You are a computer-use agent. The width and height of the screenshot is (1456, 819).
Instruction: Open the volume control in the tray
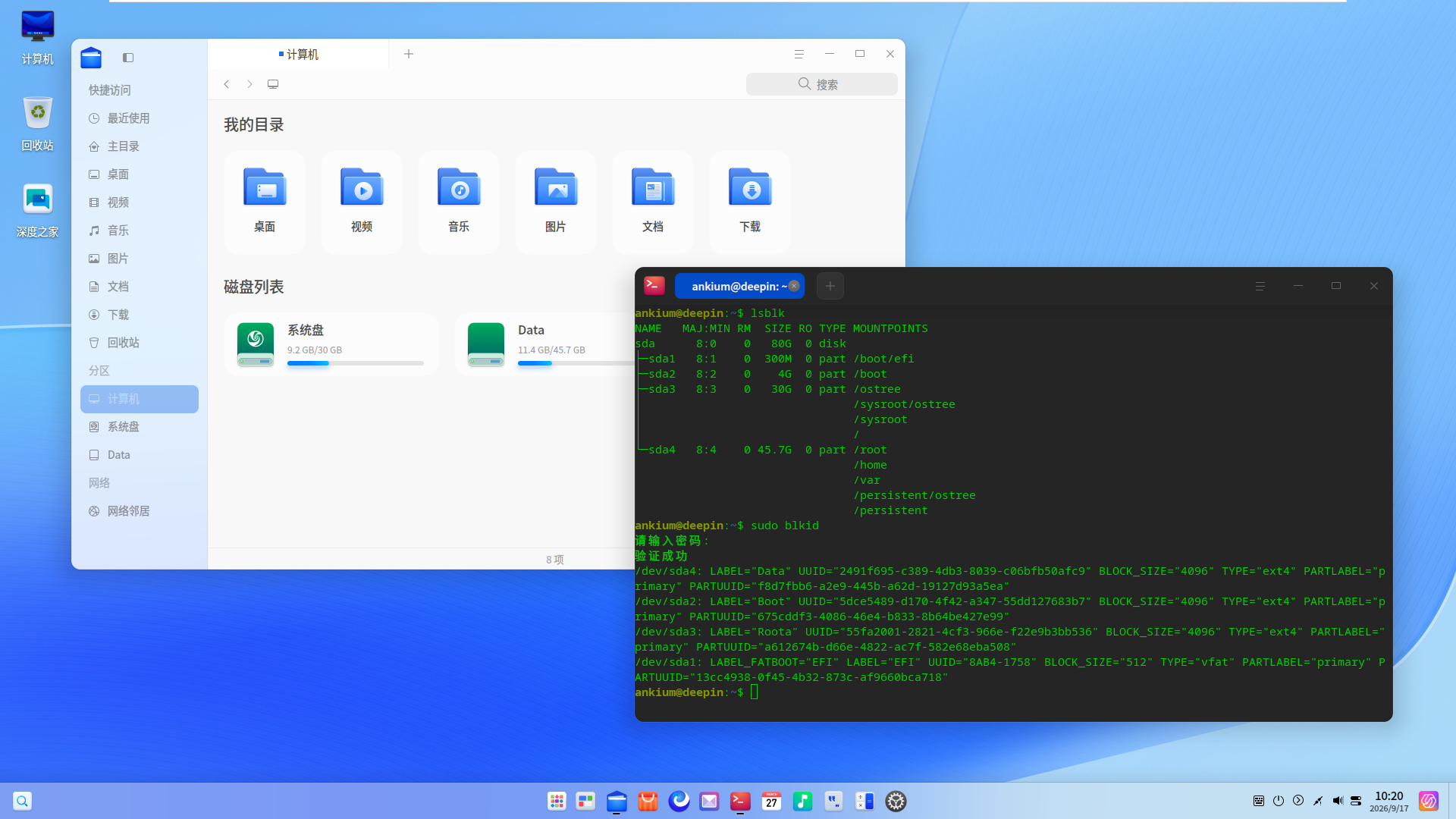(x=1338, y=801)
